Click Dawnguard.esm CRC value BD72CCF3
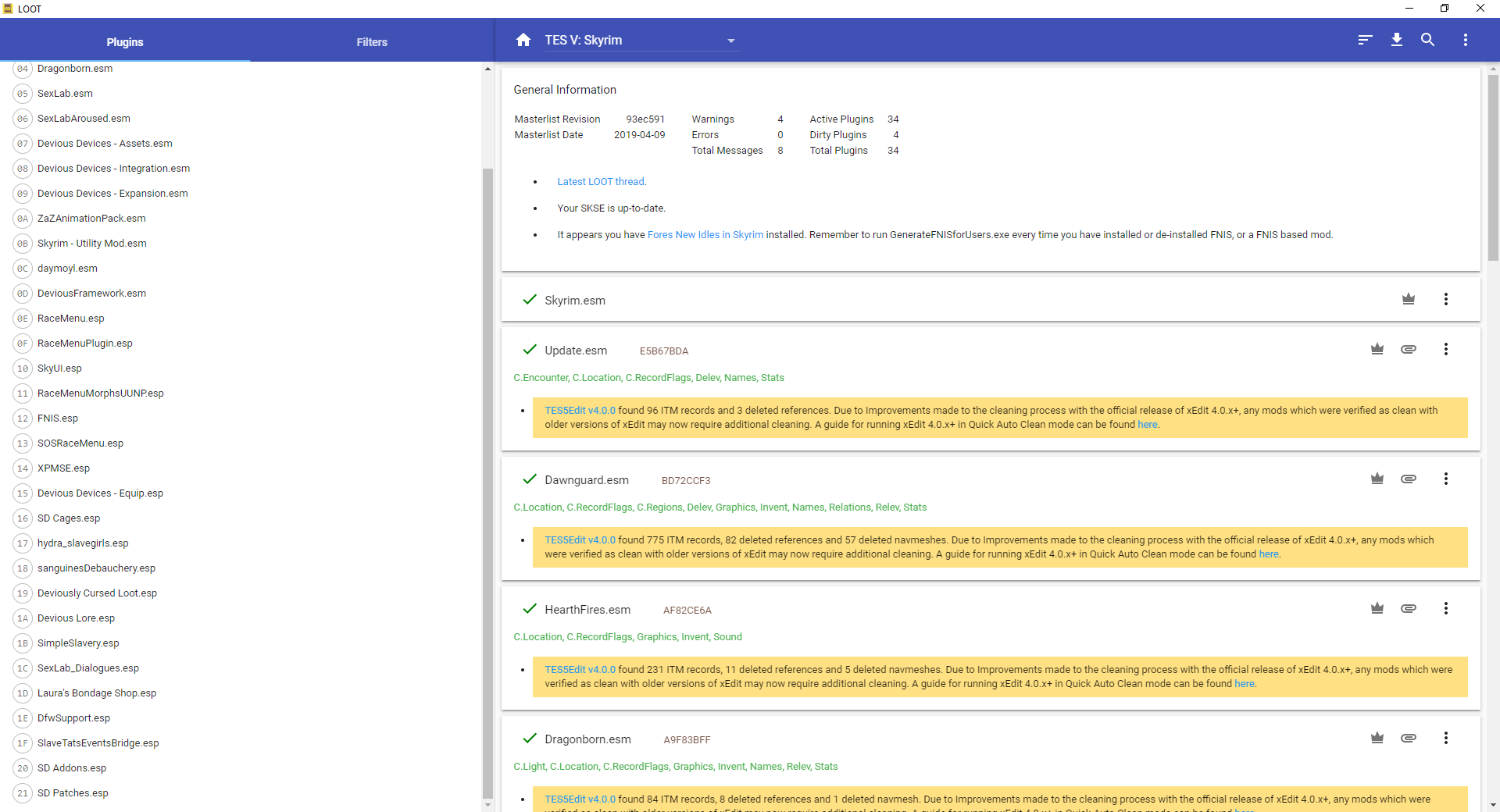This screenshot has height=812, width=1500. point(686,481)
